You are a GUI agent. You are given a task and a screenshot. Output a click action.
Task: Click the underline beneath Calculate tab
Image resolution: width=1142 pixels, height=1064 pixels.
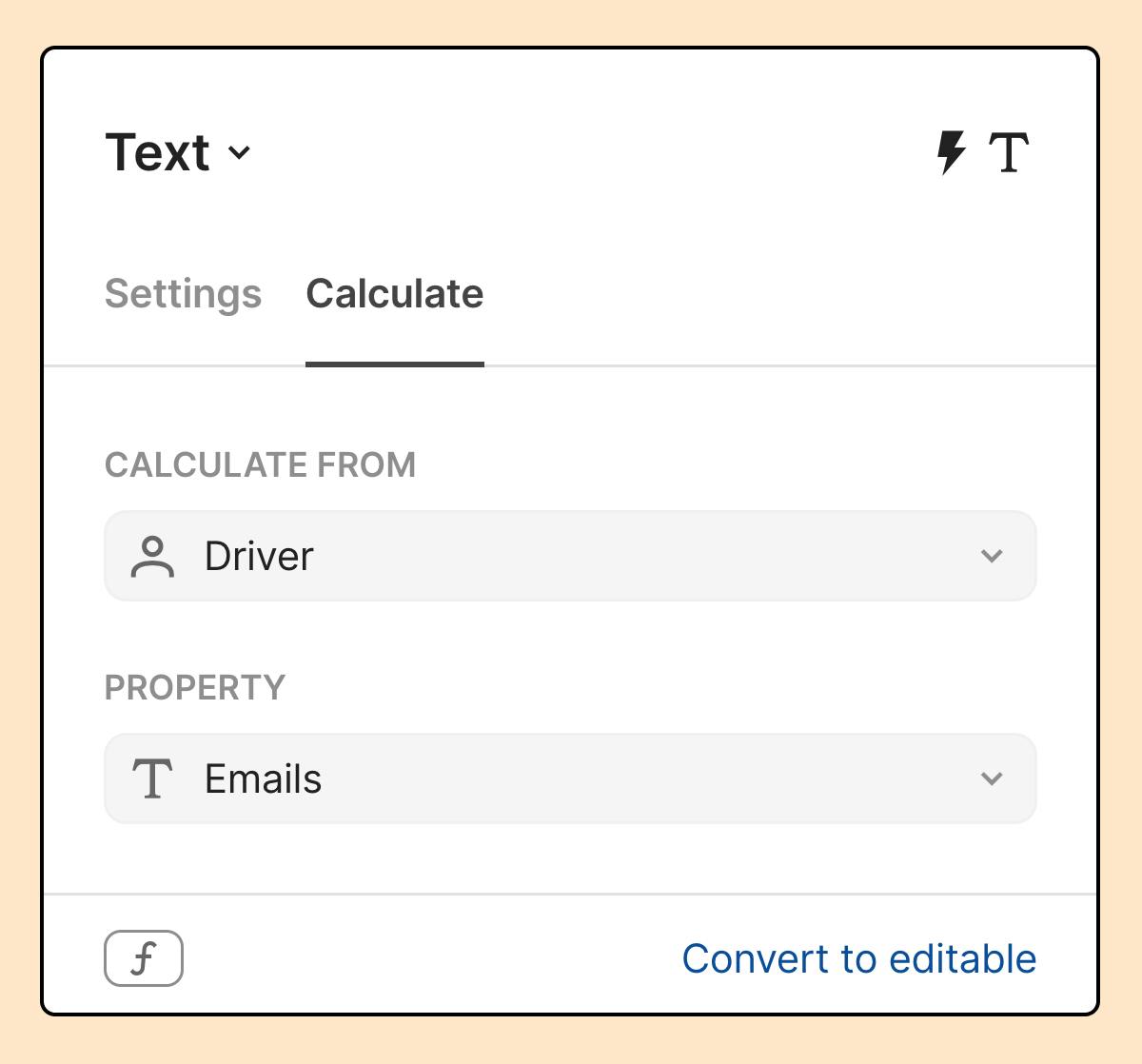[394, 364]
